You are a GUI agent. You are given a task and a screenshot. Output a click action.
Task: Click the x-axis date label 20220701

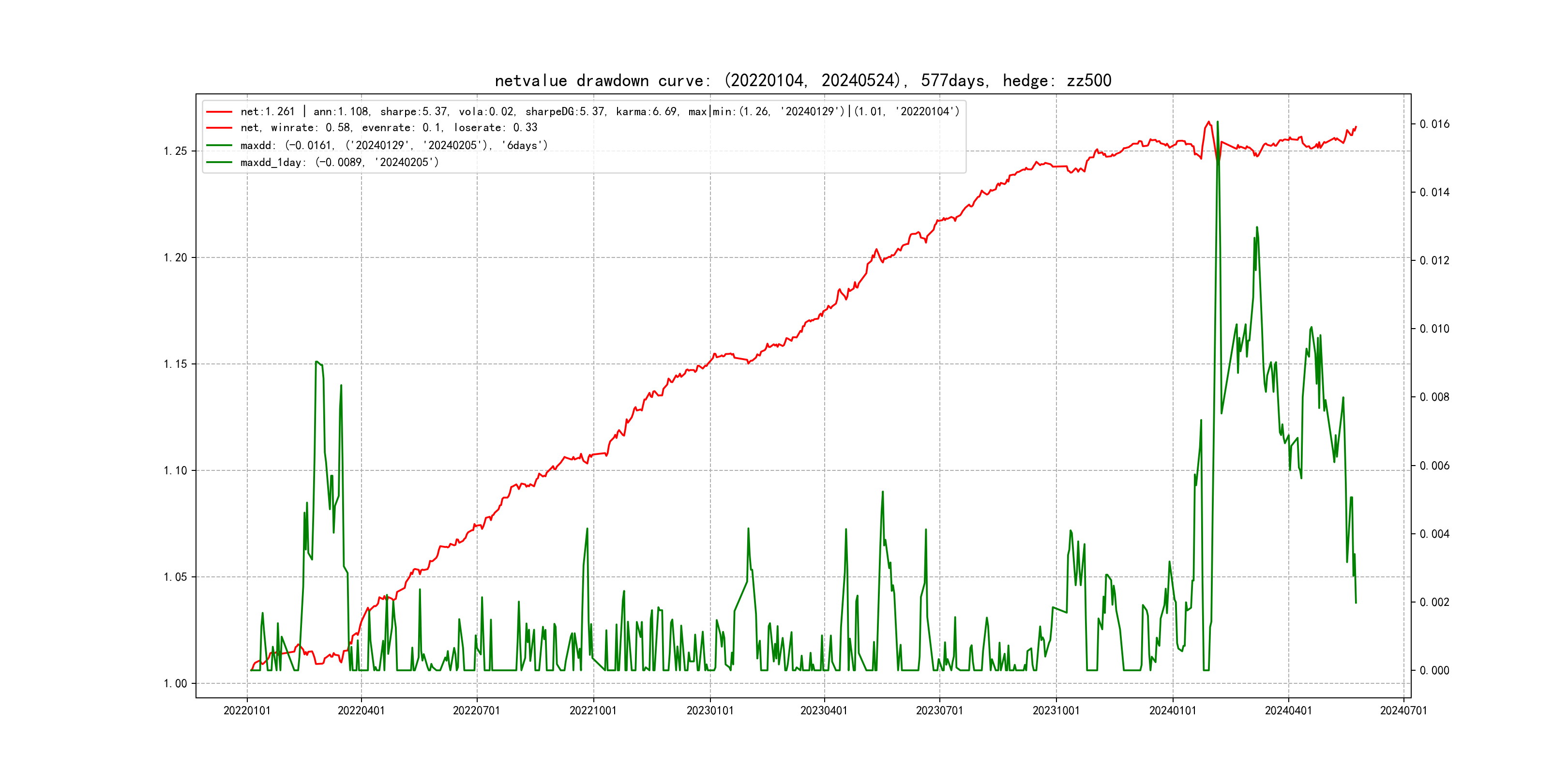[476, 711]
